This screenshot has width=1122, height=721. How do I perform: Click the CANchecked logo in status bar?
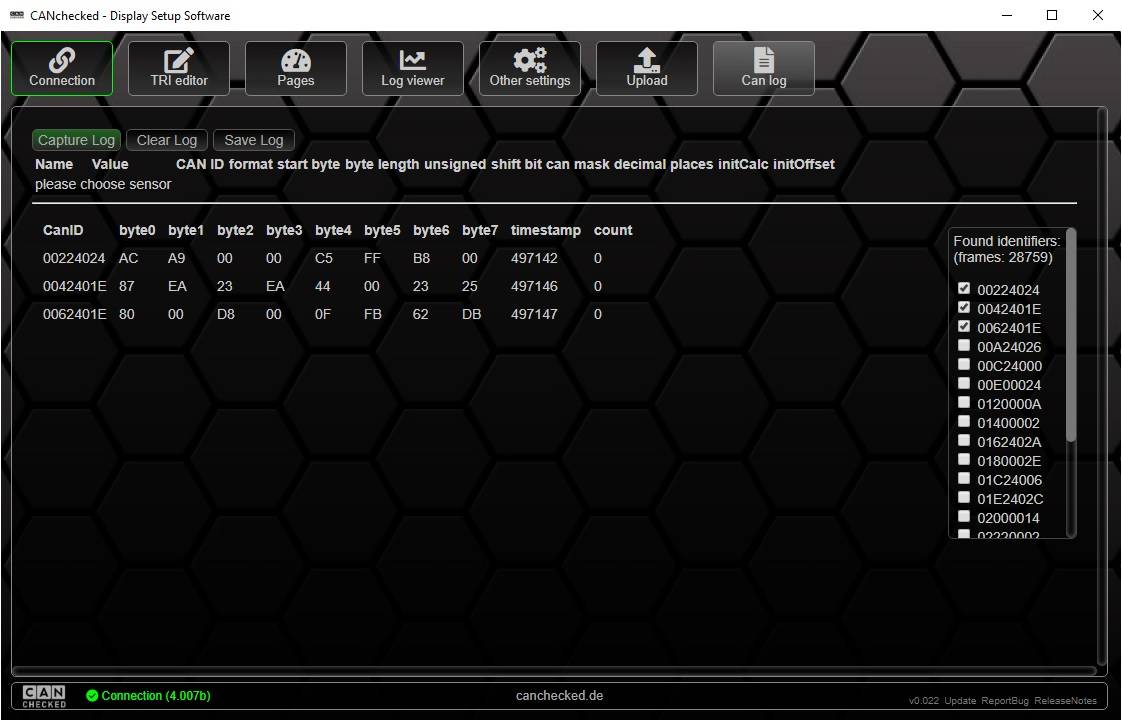tap(44, 696)
